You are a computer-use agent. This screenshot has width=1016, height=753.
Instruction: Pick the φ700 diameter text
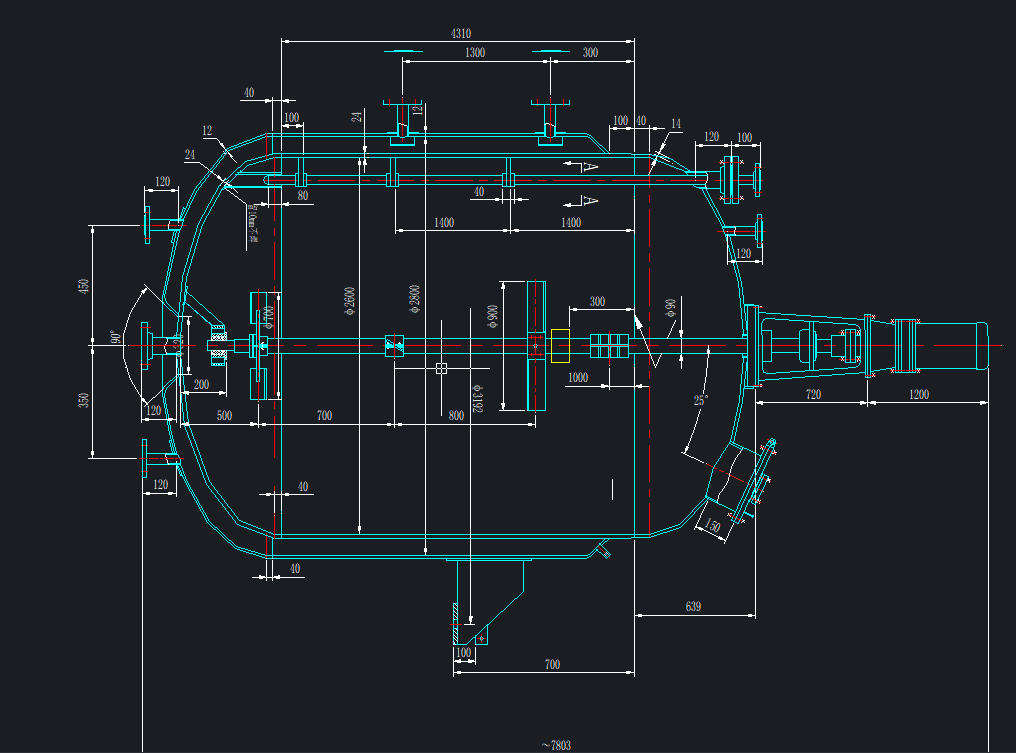(270, 317)
